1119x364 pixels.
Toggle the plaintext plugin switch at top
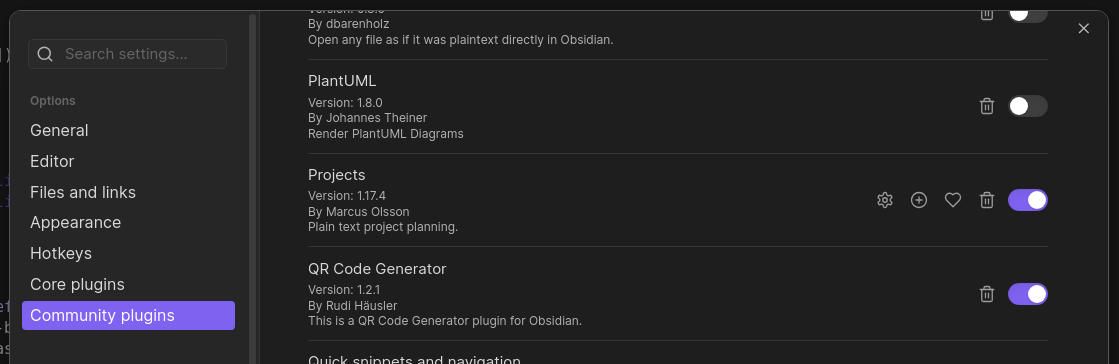pos(1028,13)
